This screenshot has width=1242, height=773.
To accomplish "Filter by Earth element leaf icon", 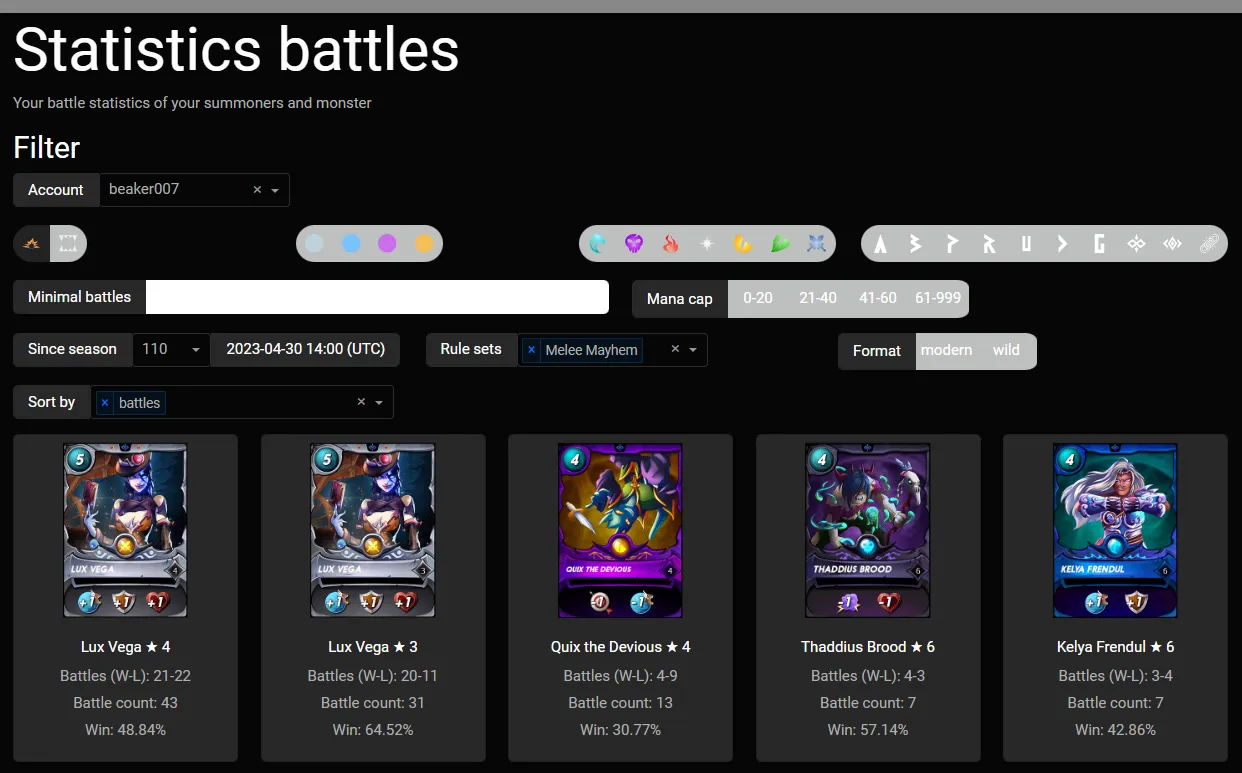I will coord(780,243).
